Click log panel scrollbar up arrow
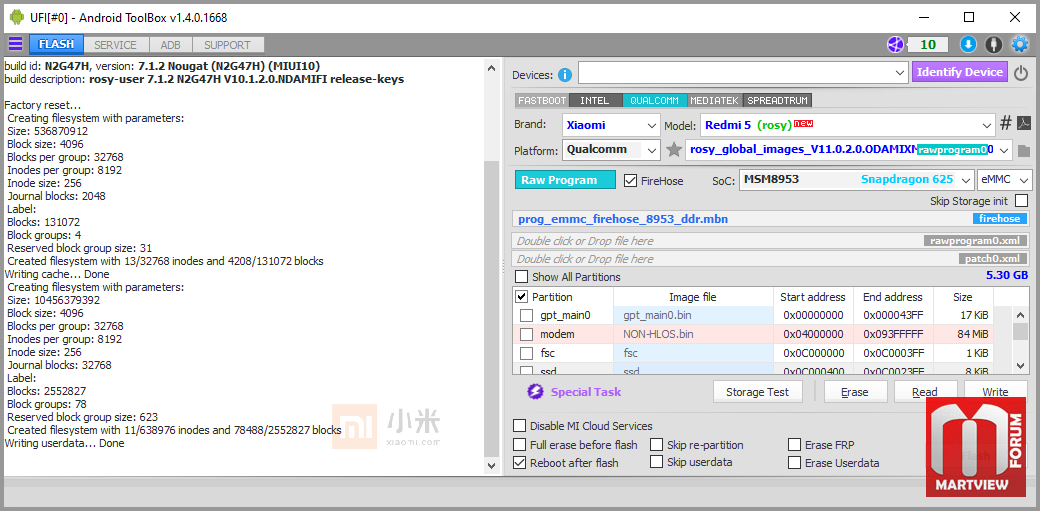The height and width of the screenshot is (511, 1040). (491, 68)
